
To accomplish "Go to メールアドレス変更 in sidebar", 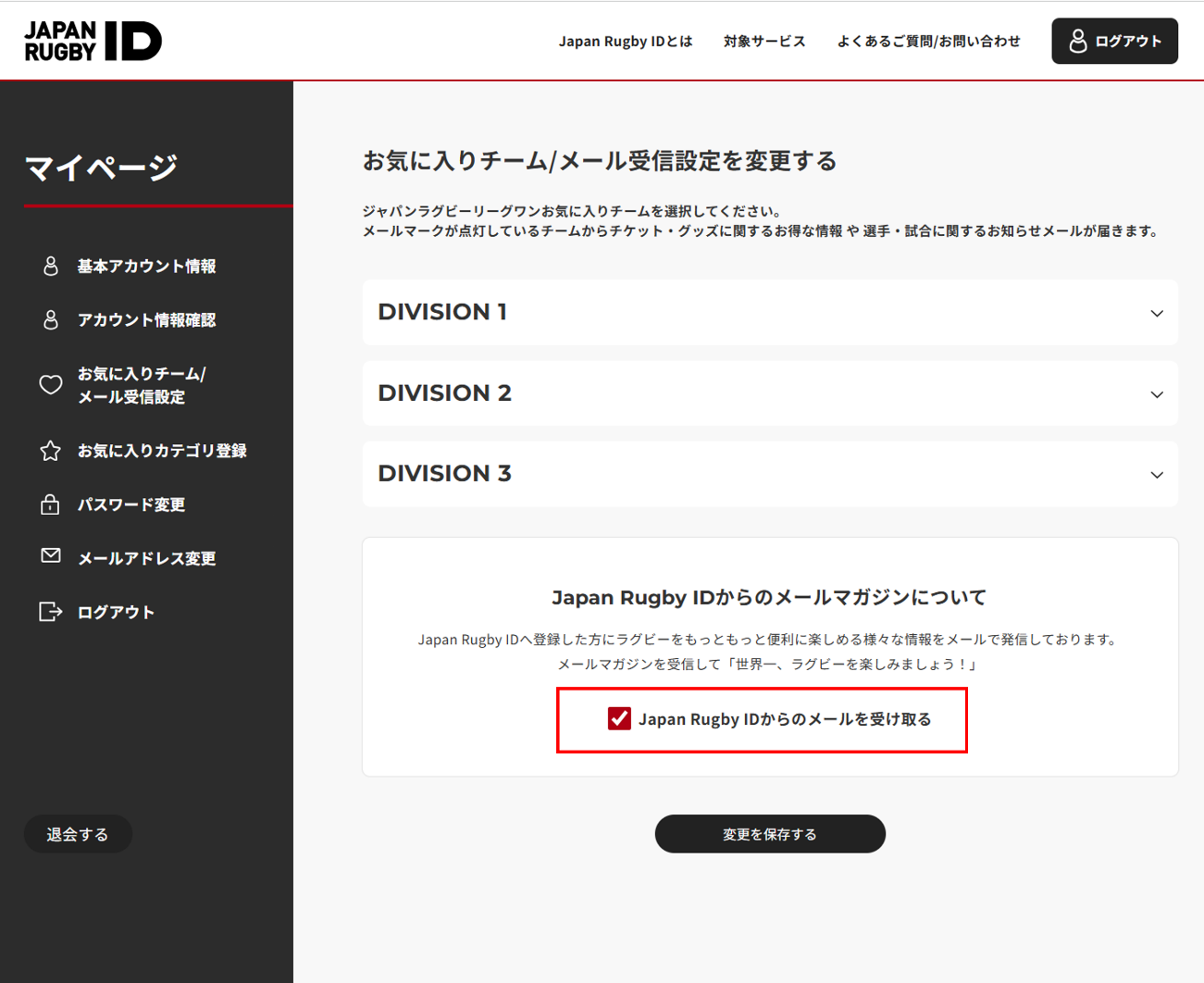I will (146, 558).
